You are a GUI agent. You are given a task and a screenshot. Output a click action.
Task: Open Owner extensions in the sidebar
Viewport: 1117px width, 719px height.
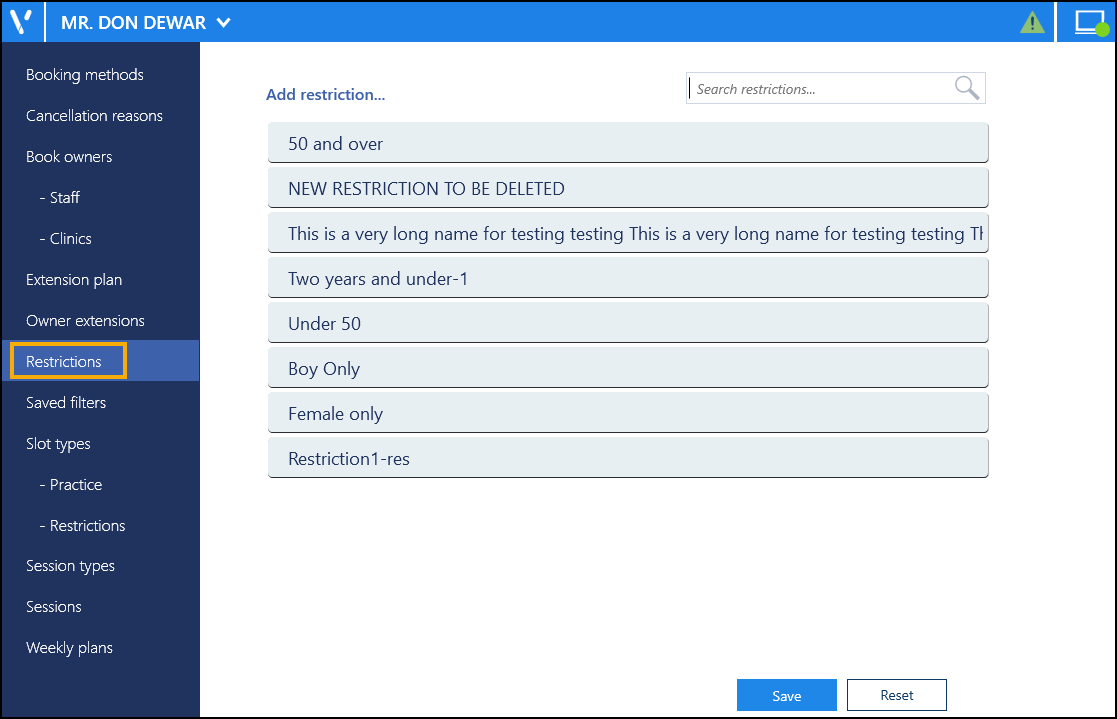pyautogui.click(x=85, y=321)
